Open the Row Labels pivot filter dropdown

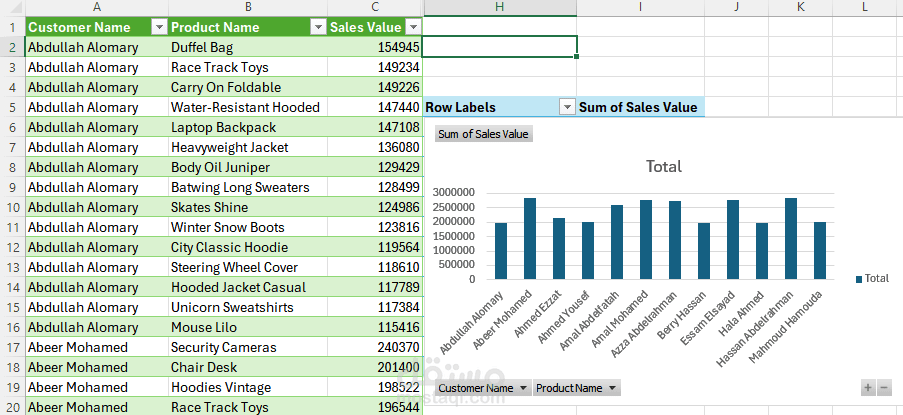(568, 107)
